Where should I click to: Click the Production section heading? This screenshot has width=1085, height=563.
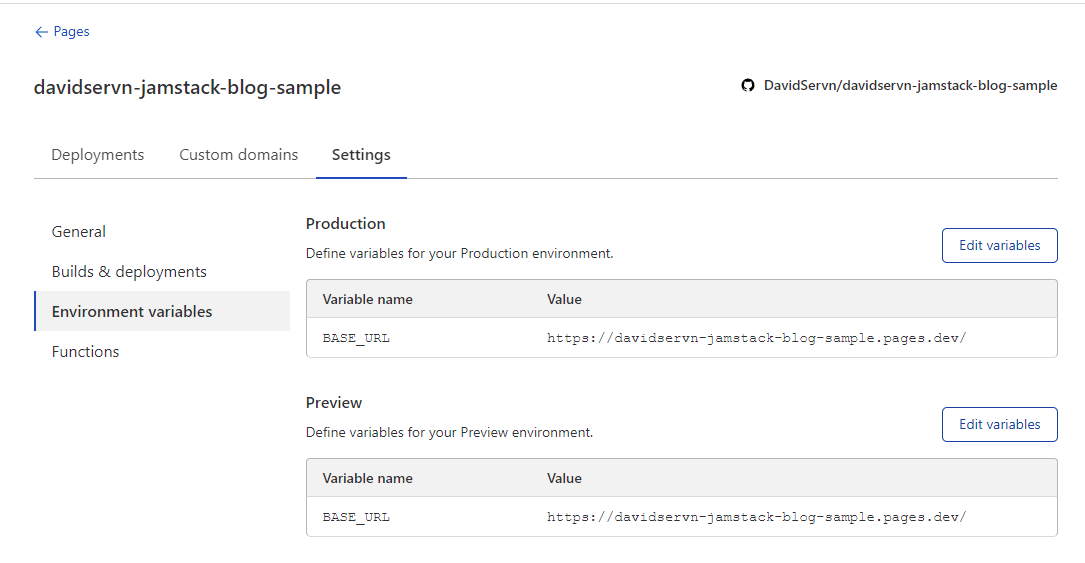tap(345, 224)
